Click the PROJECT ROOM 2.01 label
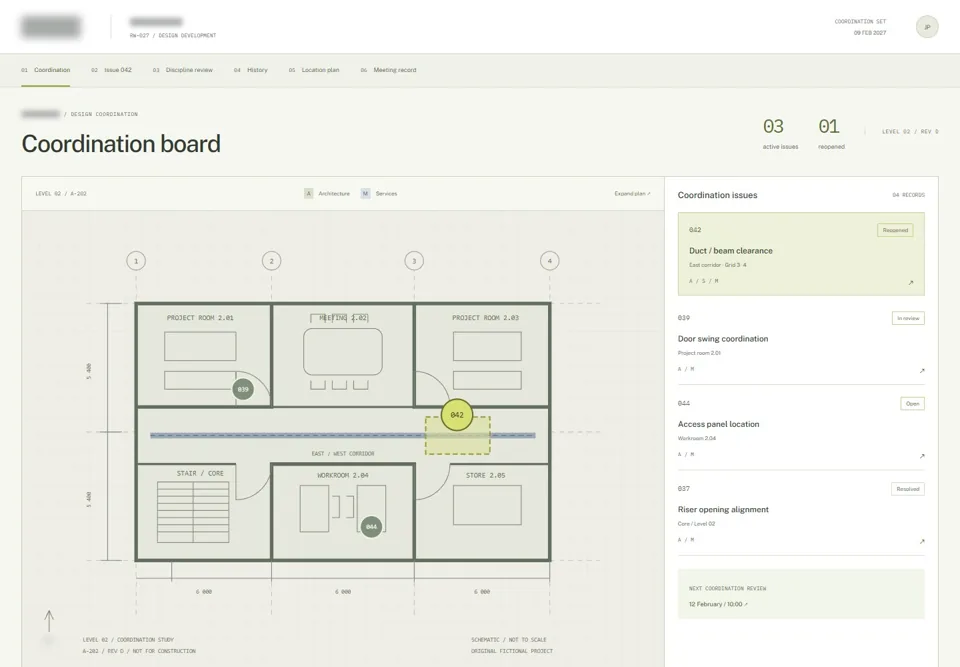 point(200,318)
